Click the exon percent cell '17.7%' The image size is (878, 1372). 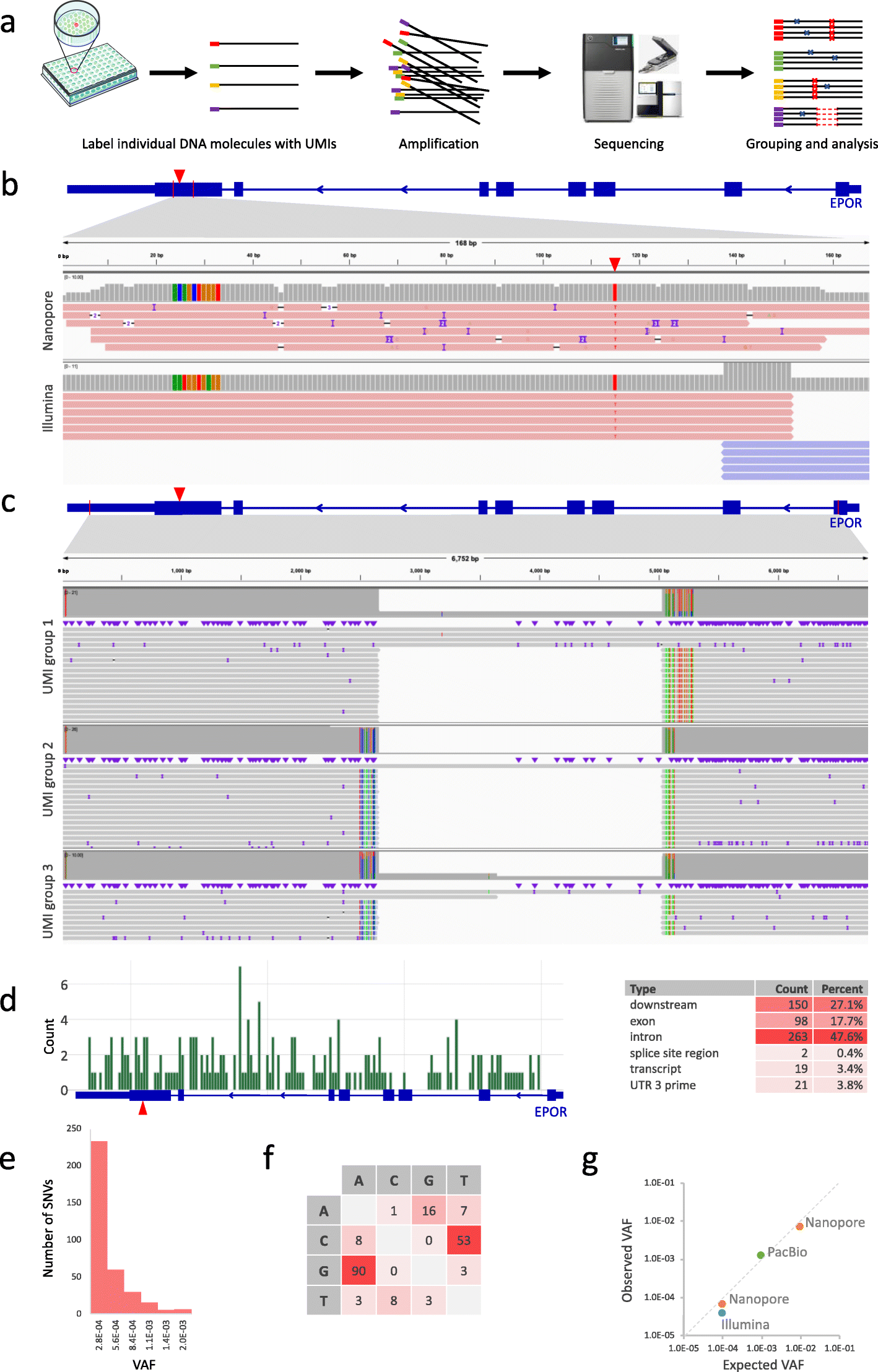pyautogui.click(x=840, y=1020)
